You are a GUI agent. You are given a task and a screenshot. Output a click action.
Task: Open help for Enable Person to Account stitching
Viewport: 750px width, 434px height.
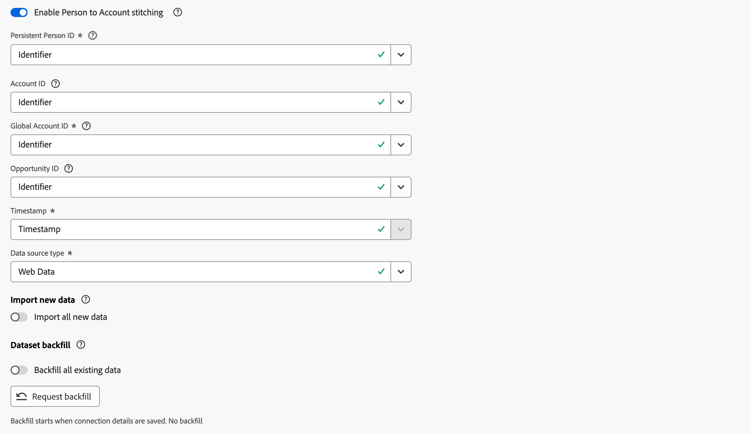pyautogui.click(x=177, y=12)
